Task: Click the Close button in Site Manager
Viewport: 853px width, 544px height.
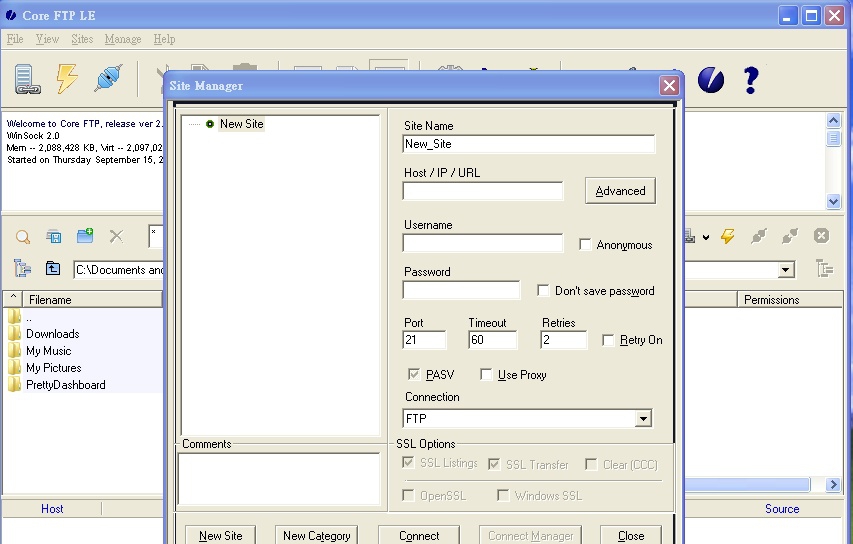Action: [x=631, y=535]
